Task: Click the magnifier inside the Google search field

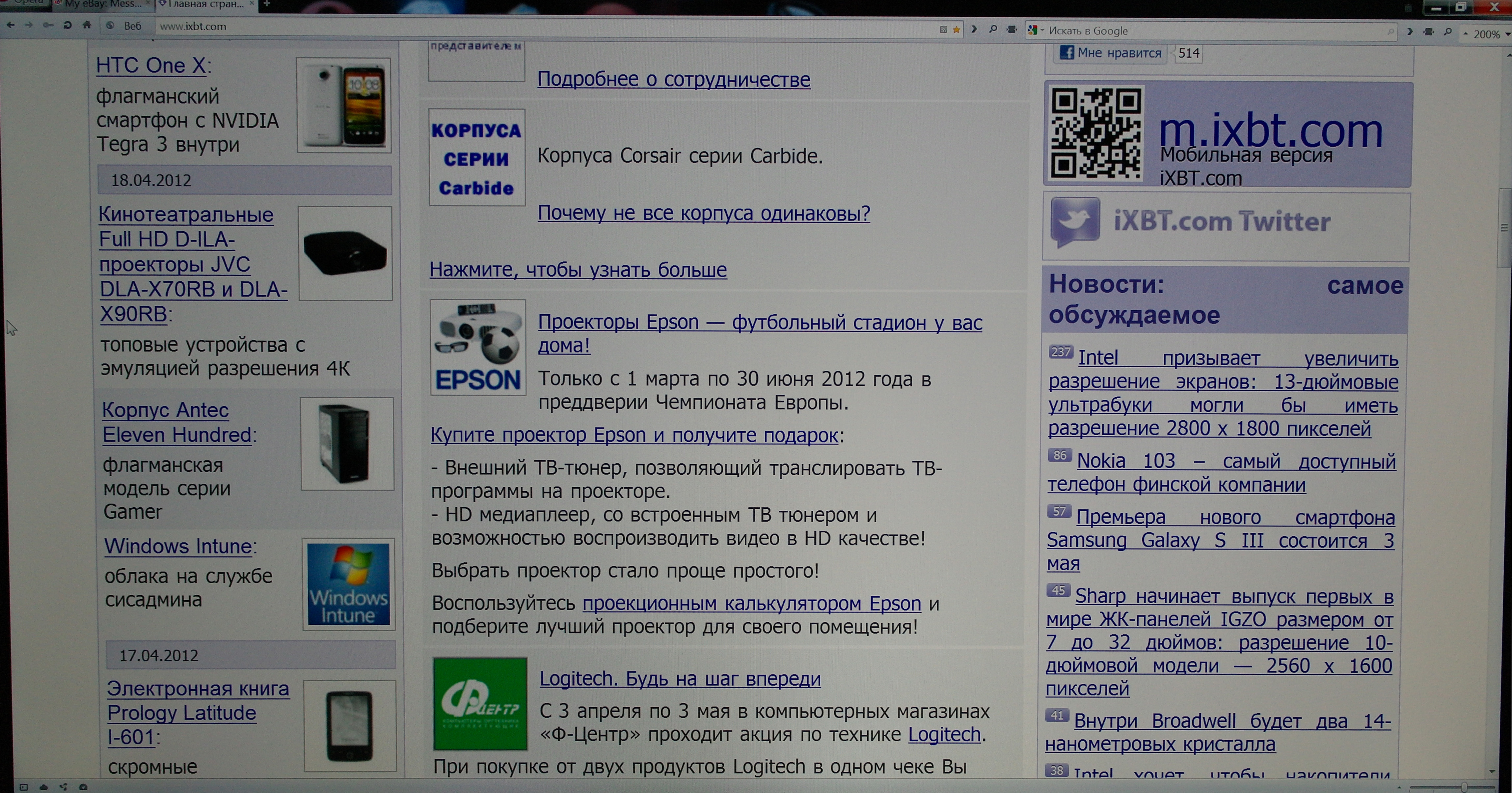Action: coord(1390,31)
